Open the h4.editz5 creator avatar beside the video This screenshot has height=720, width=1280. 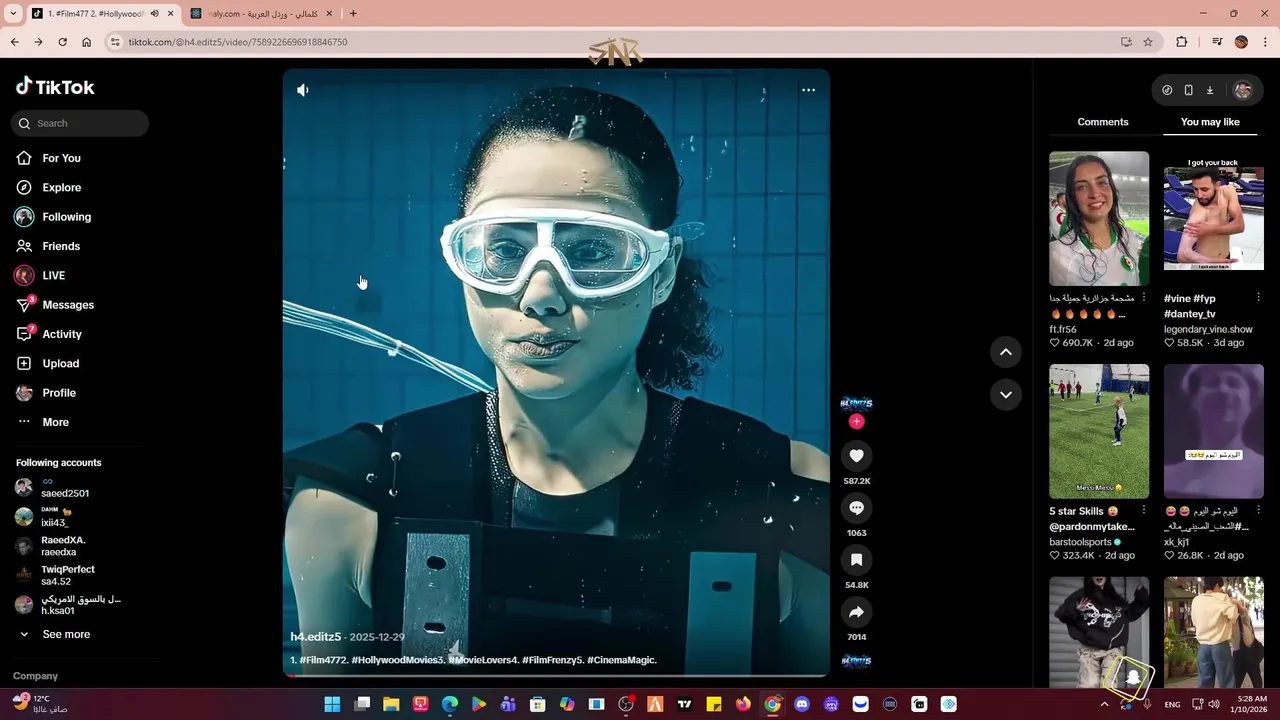(856, 403)
